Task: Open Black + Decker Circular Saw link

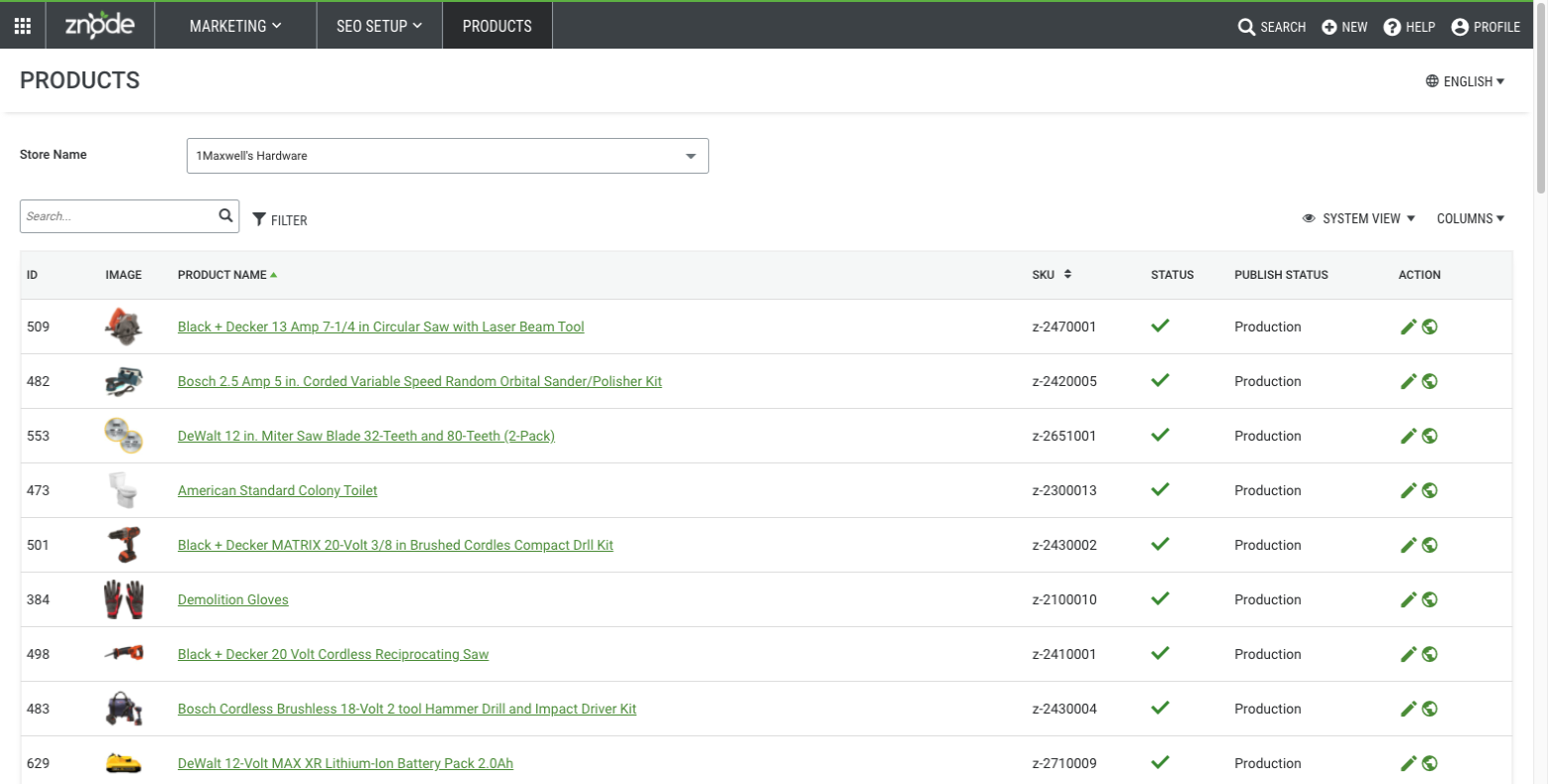Action: (x=381, y=327)
